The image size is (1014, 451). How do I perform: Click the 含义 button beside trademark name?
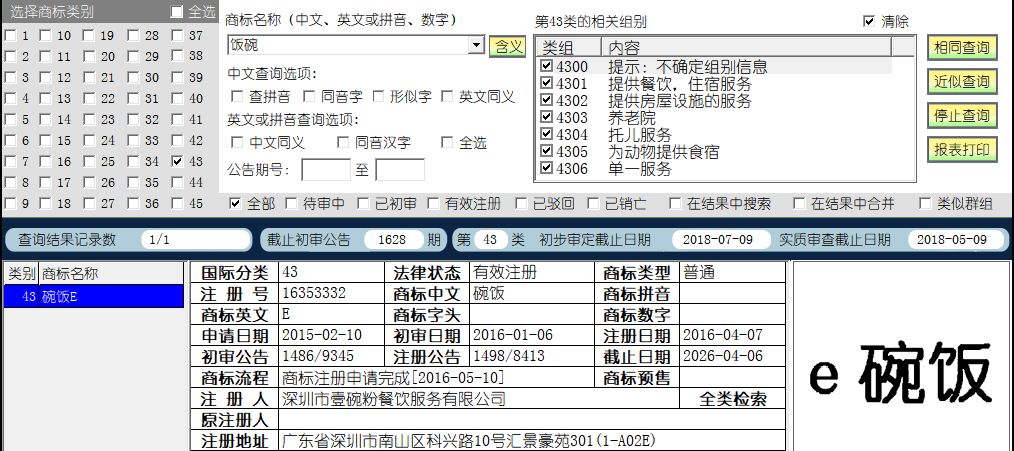(x=506, y=45)
